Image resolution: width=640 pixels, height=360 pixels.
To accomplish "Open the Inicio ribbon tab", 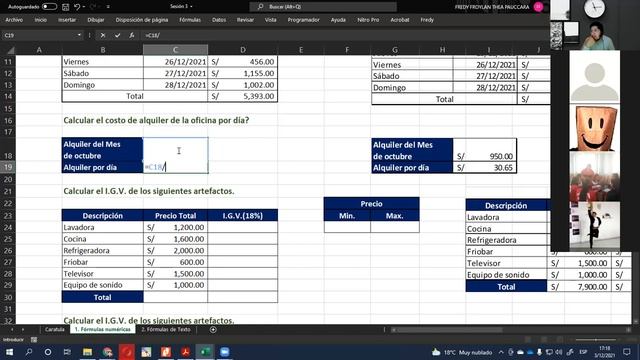I will 40,20.
